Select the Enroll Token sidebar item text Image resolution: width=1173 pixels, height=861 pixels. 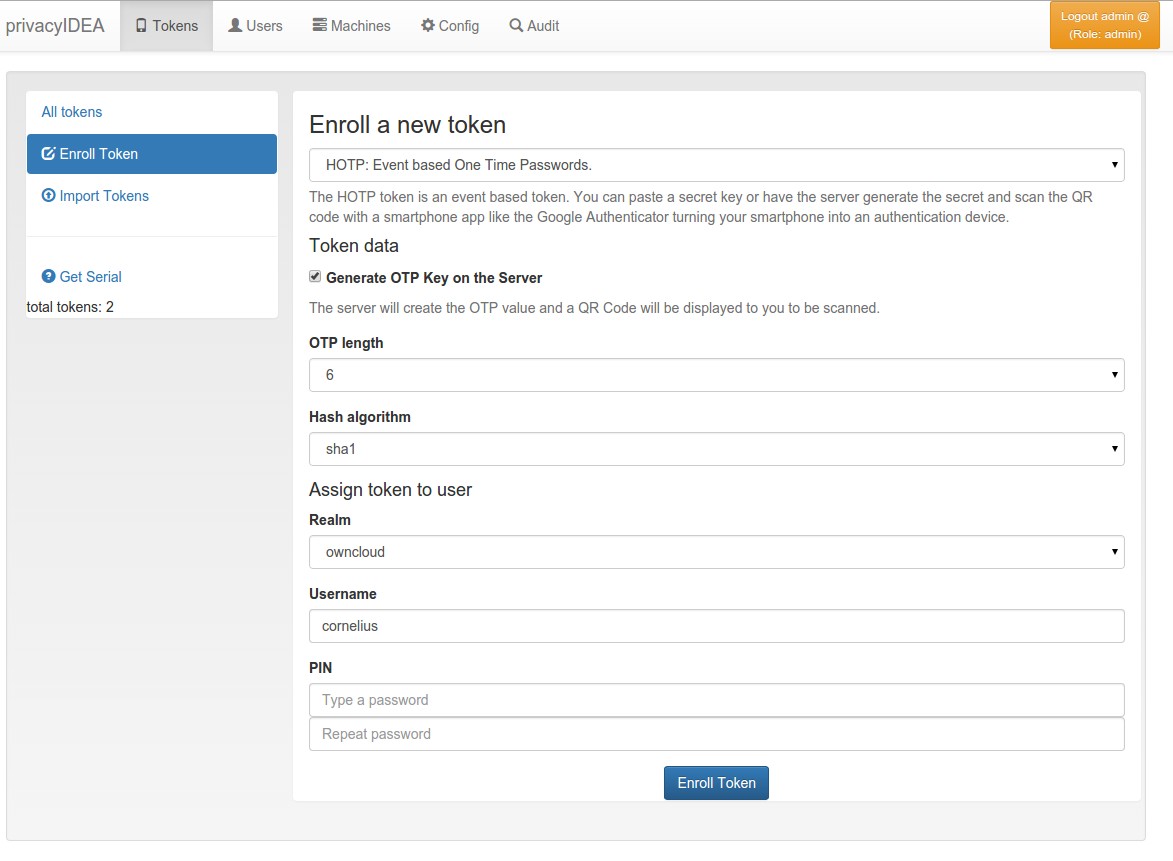99,153
